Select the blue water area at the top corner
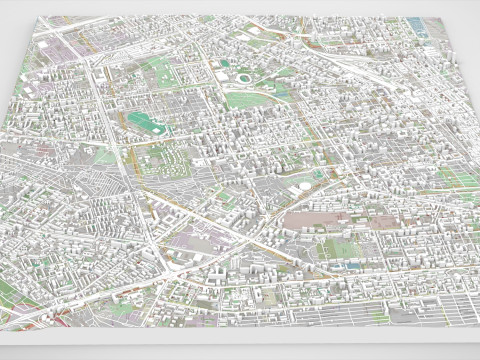 [x=418, y=27]
